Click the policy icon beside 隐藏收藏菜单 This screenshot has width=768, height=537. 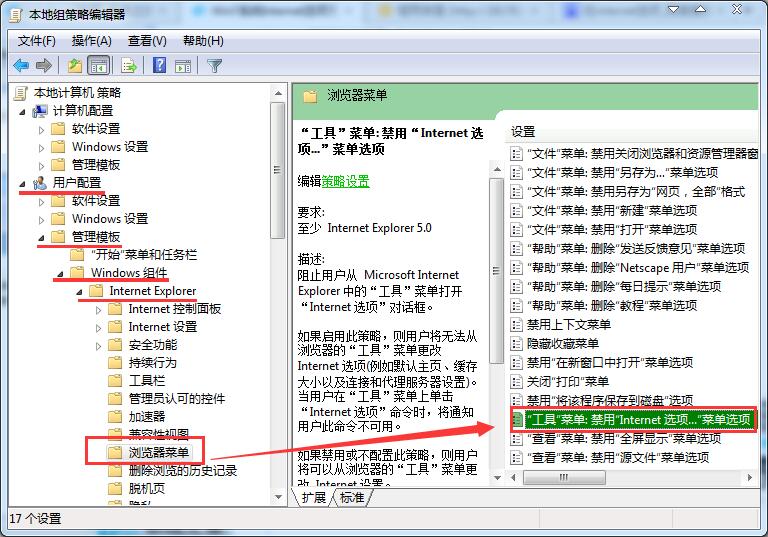pos(516,343)
